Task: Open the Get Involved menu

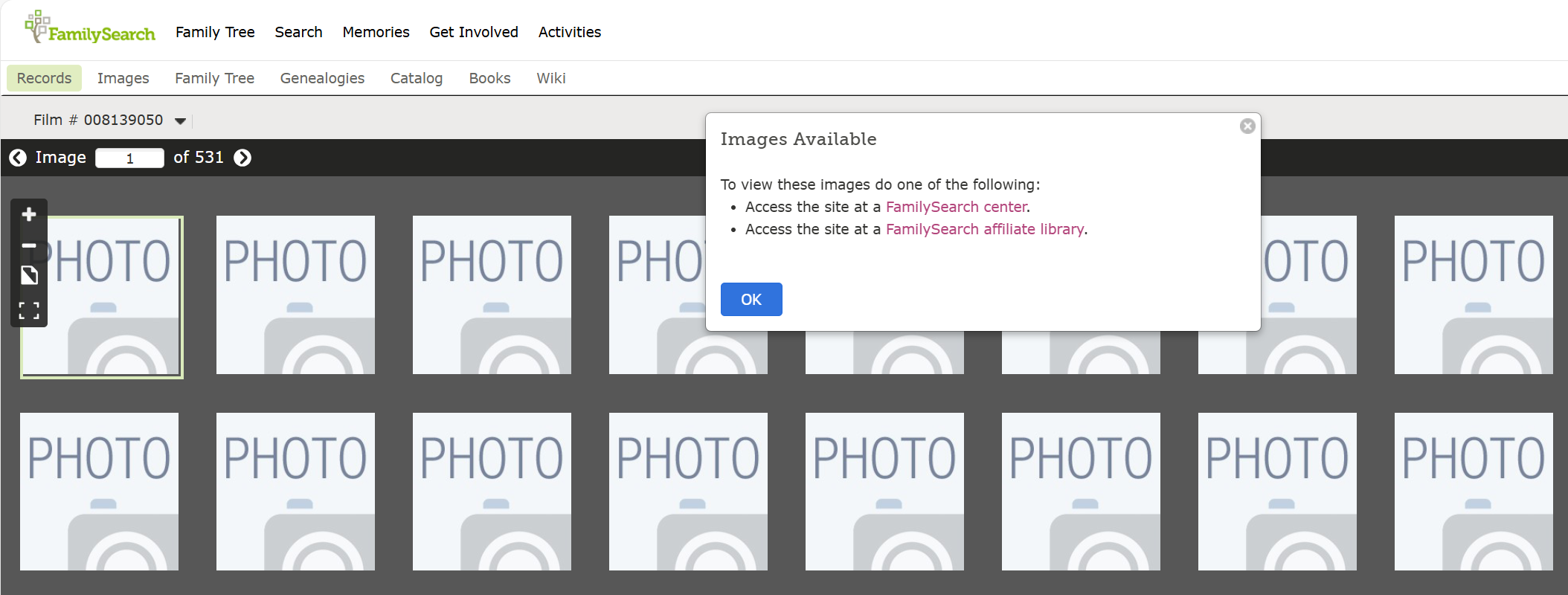Action: (474, 32)
